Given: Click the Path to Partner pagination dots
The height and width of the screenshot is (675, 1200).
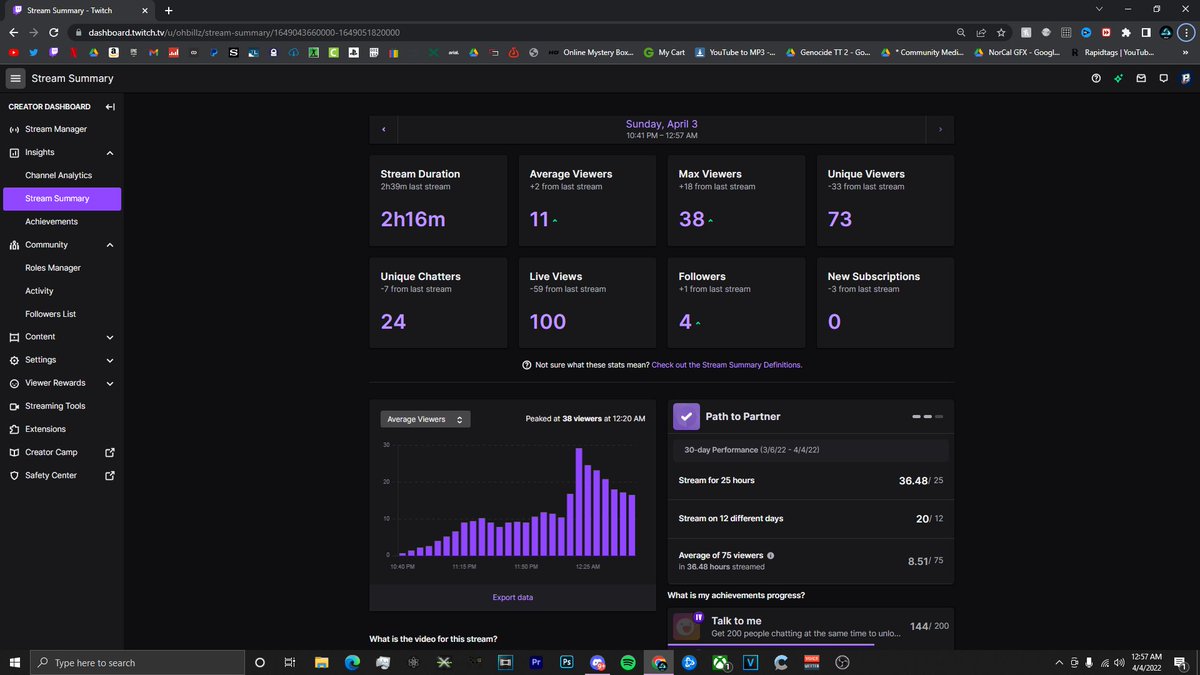Looking at the screenshot, I should coord(927,416).
